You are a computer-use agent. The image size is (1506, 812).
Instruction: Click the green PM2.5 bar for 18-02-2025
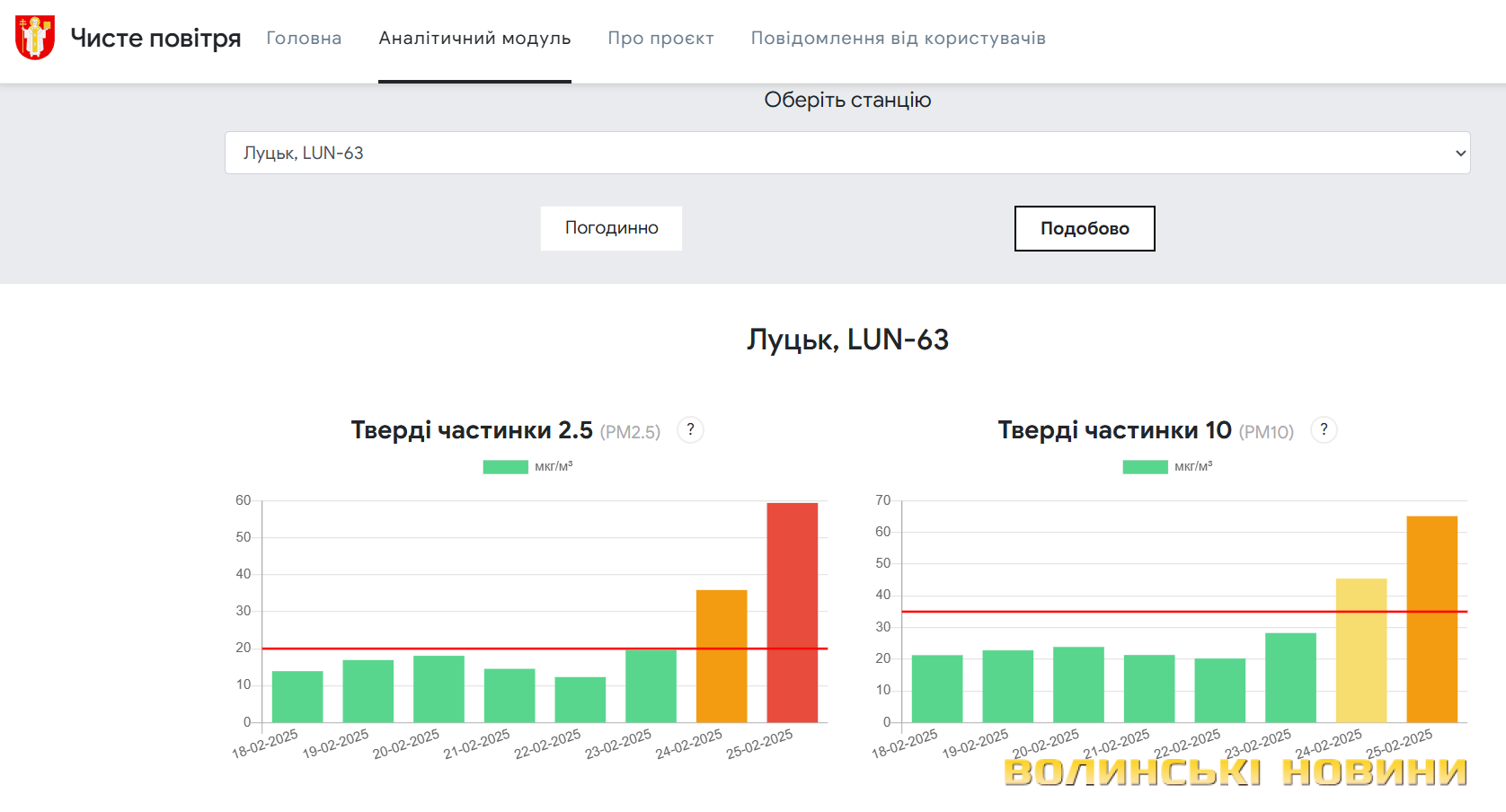pyautogui.click(x=297, y=696)
